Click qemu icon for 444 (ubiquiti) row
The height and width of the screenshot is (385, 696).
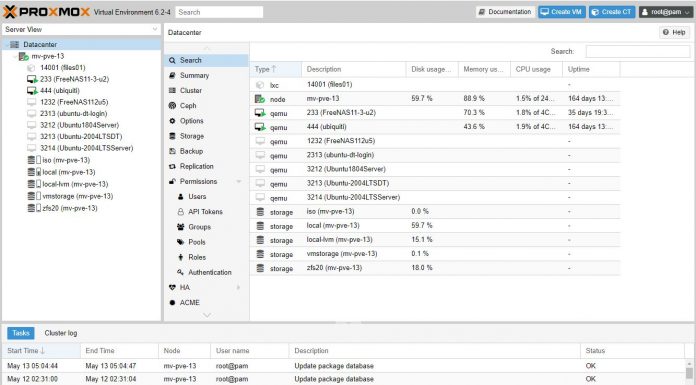click(x=260, y=127)
